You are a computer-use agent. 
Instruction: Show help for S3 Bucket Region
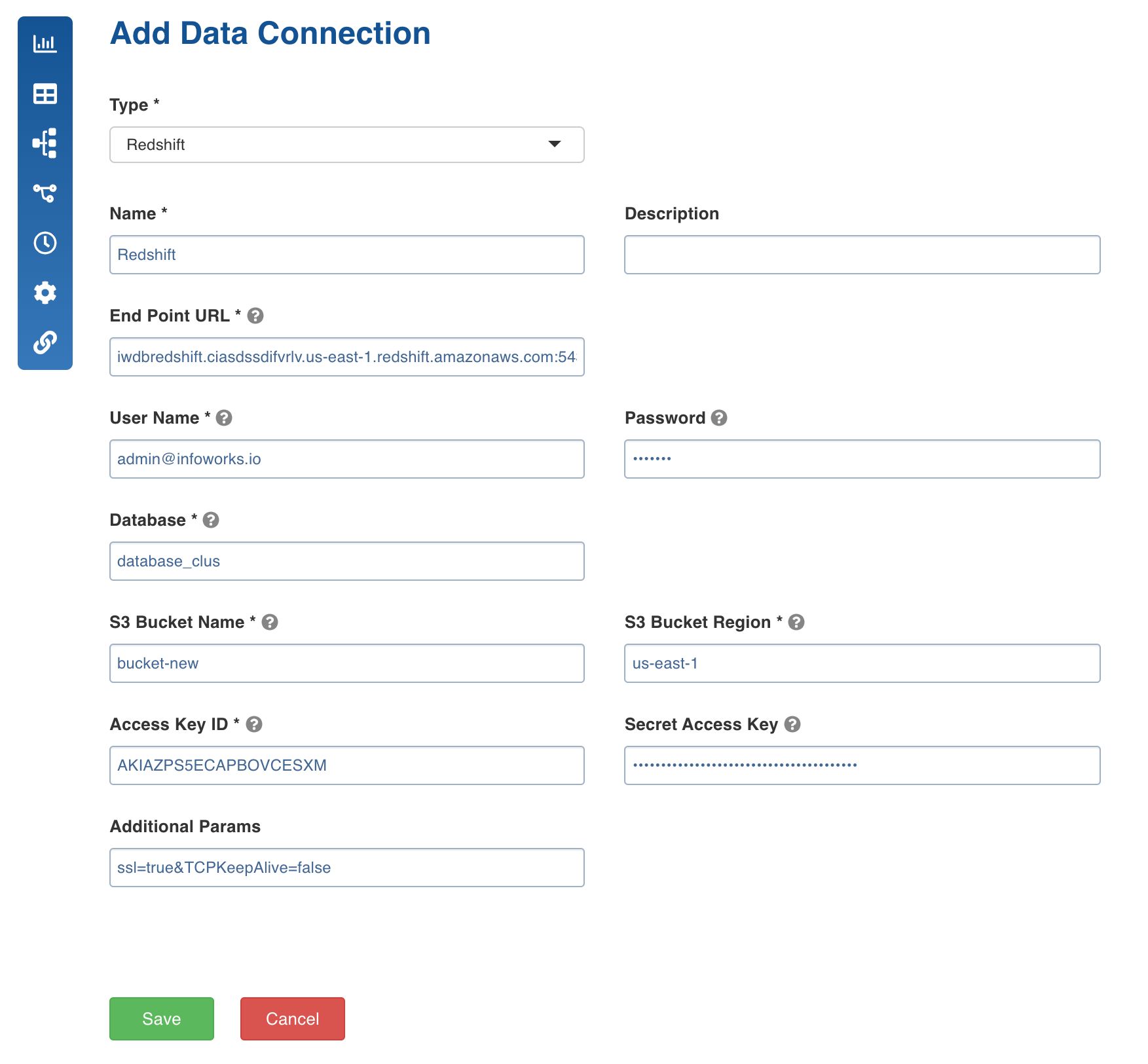click(x=796, y=622)
